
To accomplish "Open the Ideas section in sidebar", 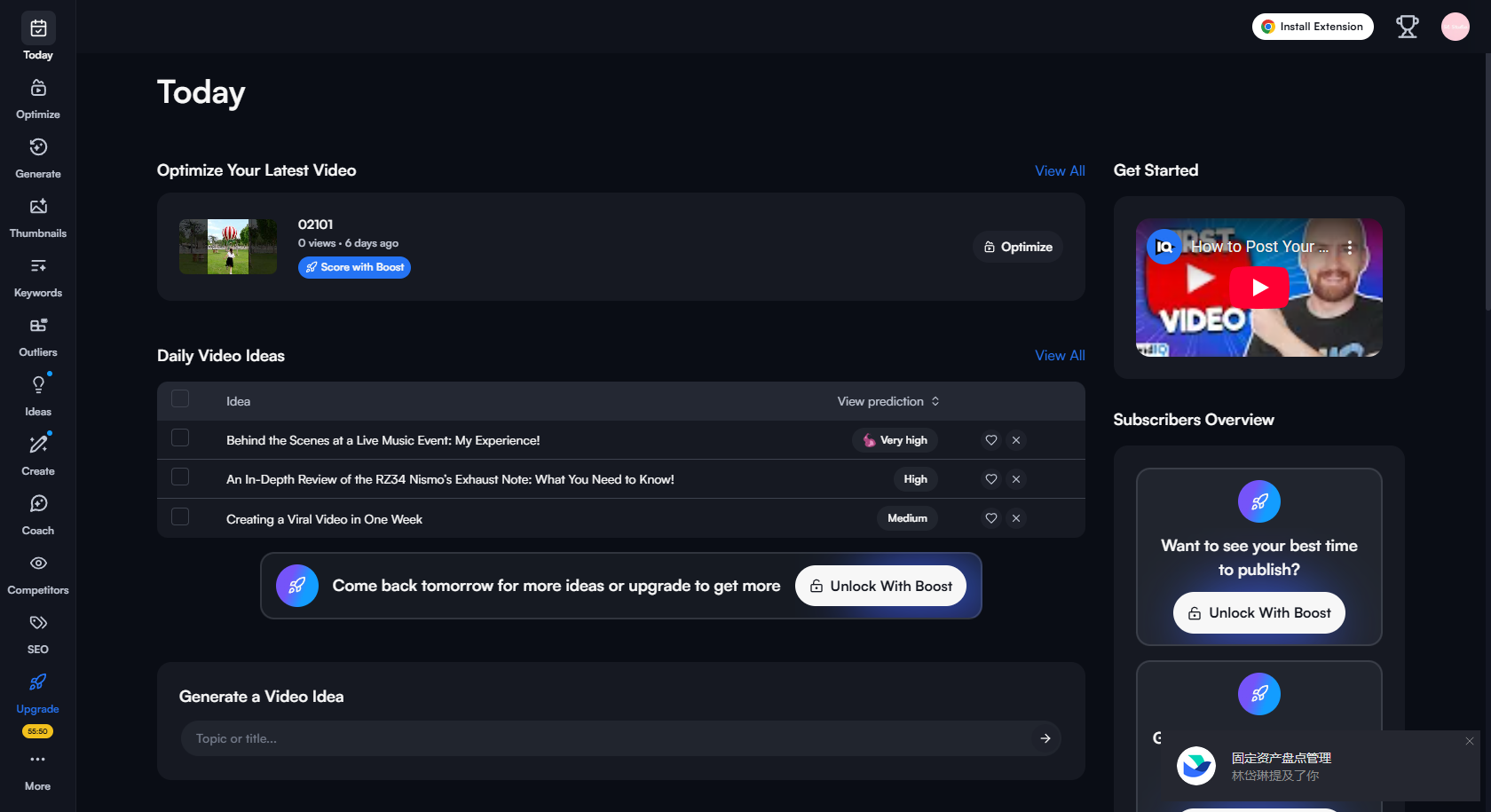I will (x=38, y=396).
